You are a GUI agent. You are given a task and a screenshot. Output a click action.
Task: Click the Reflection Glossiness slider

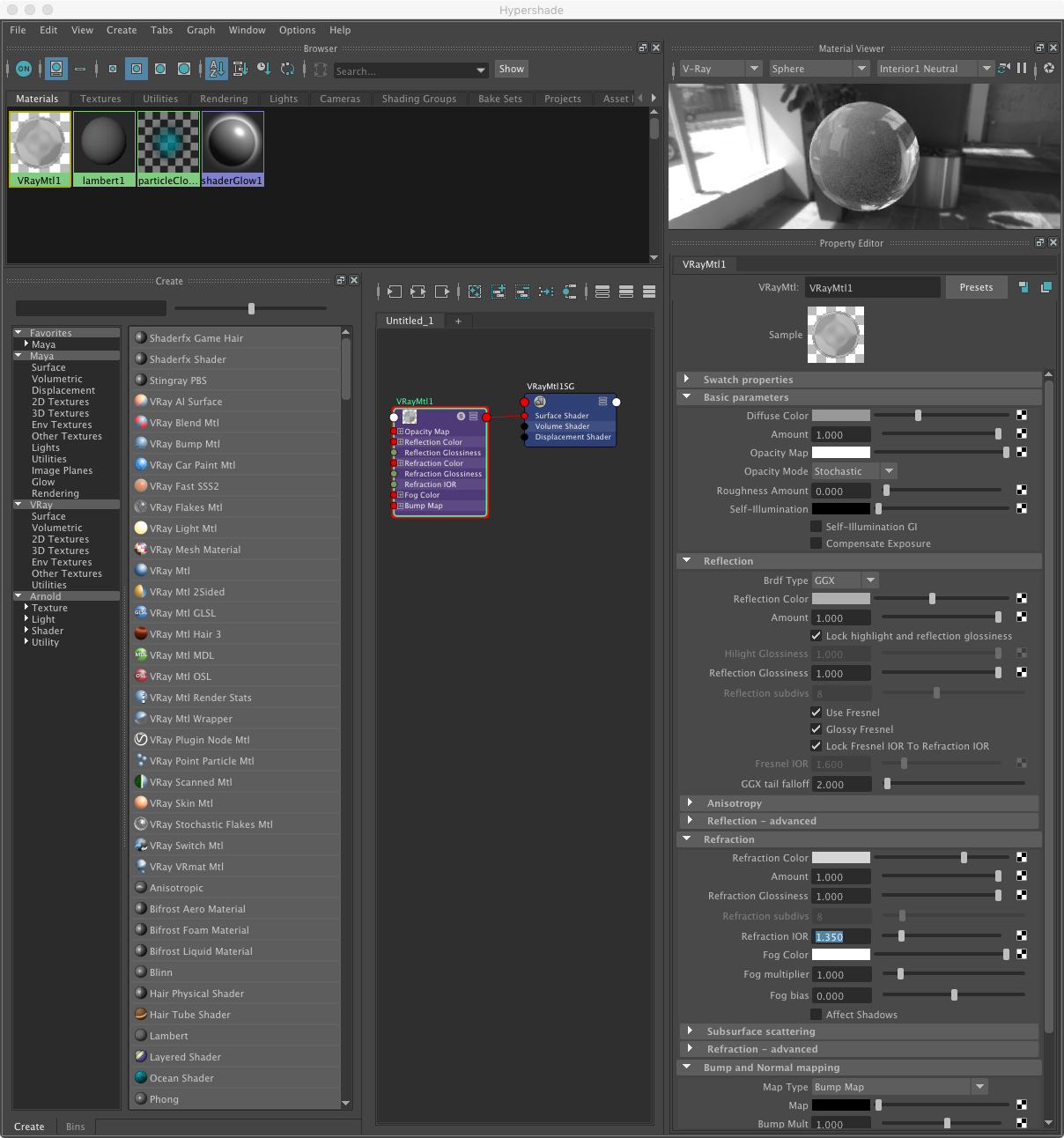pos(941,673)
